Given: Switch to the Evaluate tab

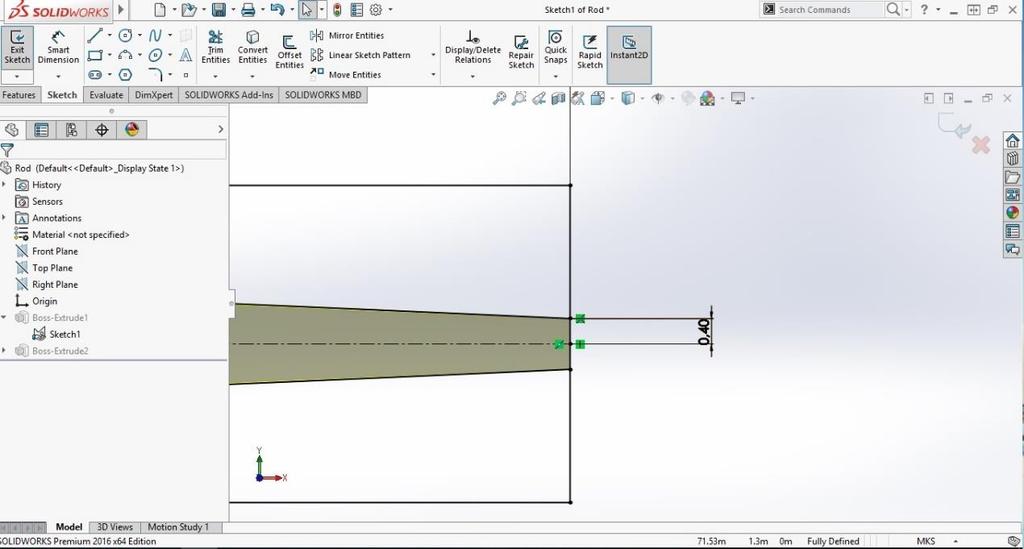Looking at the screenshot, I should coord(106,95).
